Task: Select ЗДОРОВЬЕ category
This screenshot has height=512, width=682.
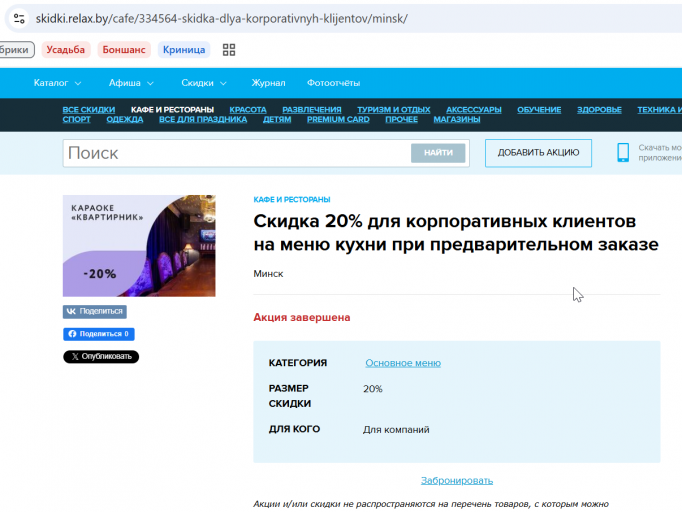Action: [599, 110]
